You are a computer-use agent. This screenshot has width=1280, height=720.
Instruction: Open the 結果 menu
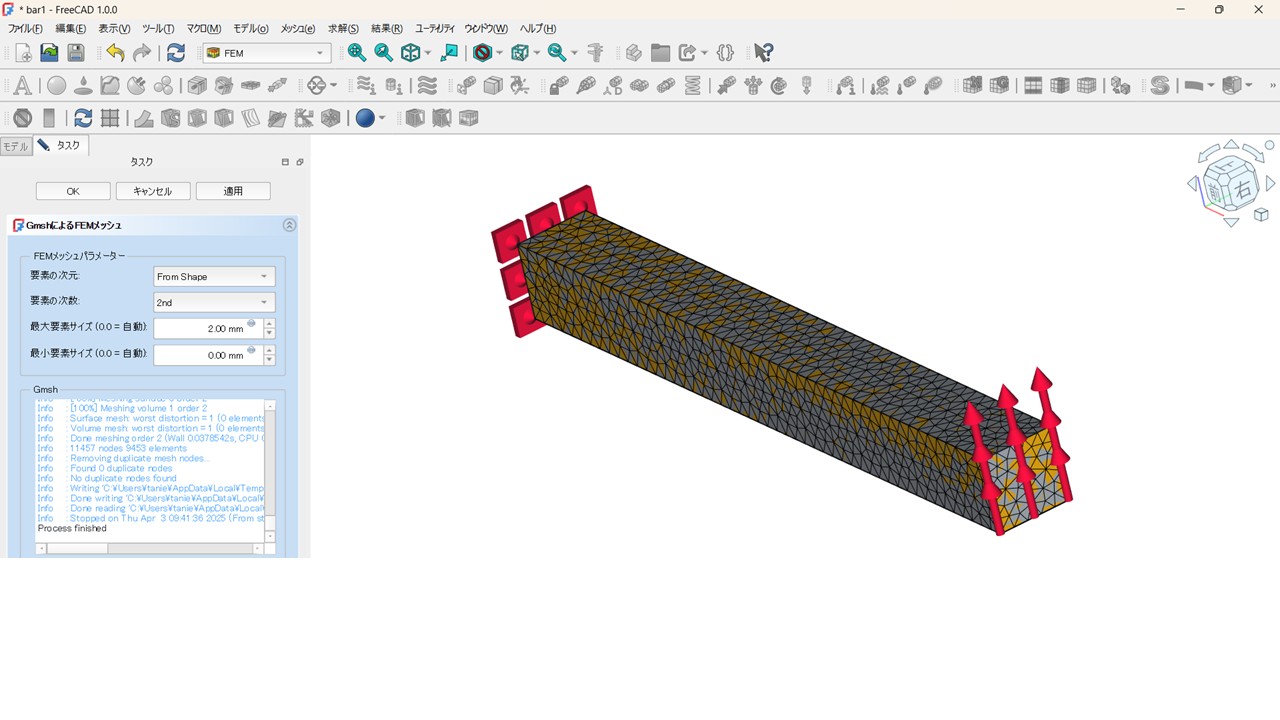[387, 28]
